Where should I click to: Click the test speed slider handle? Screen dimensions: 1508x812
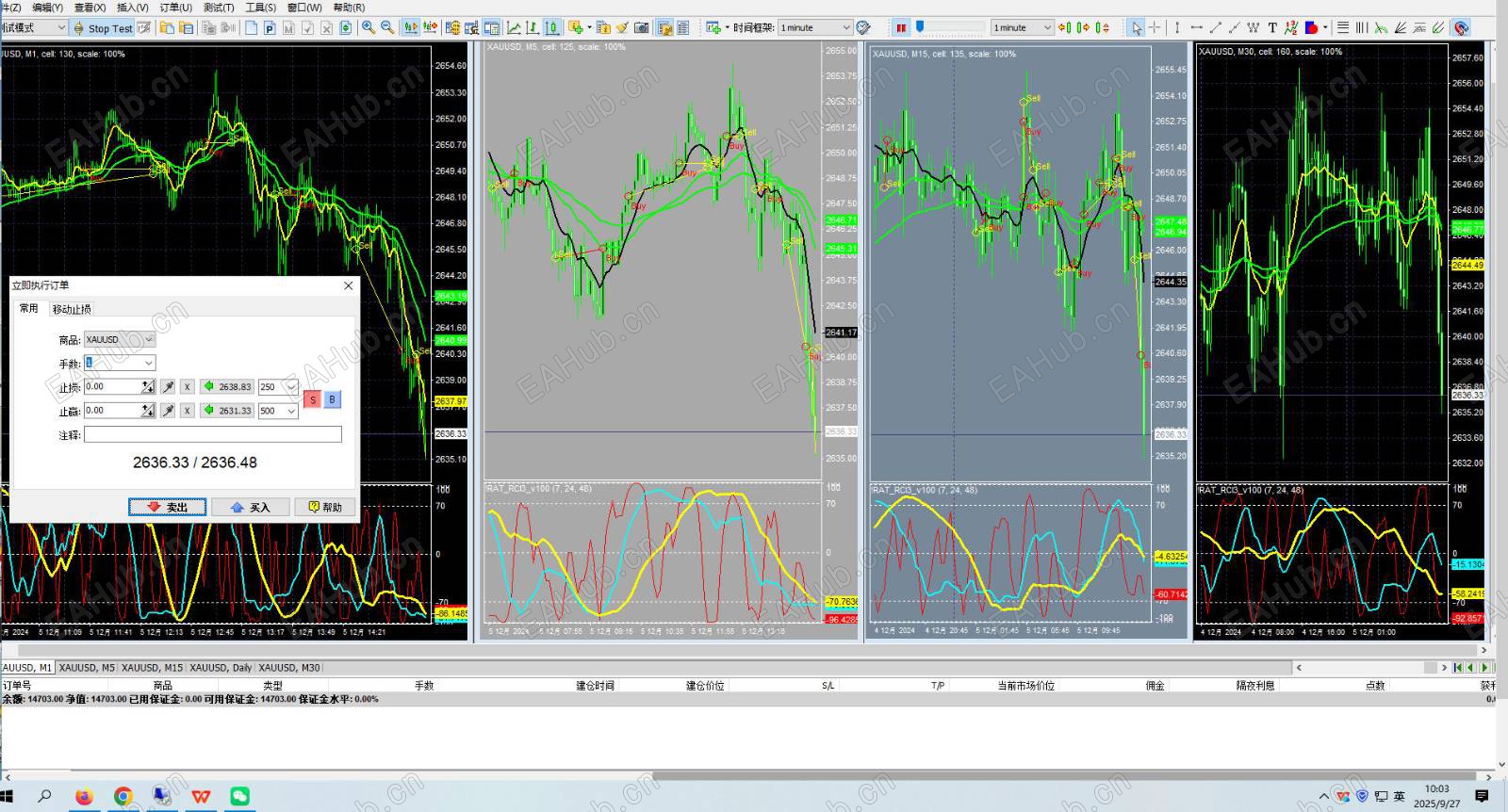(x=920, y=27)
